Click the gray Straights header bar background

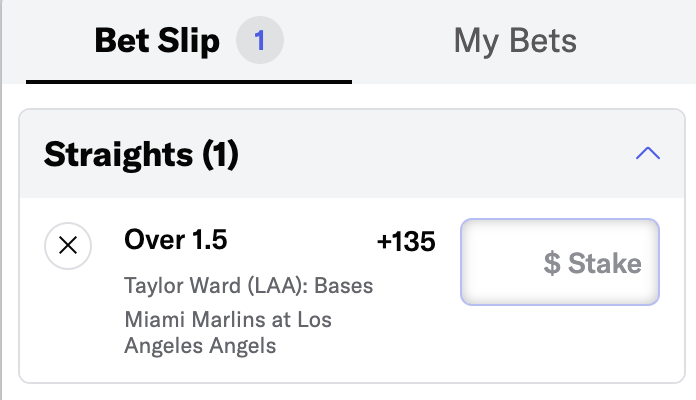click(399, 154)
